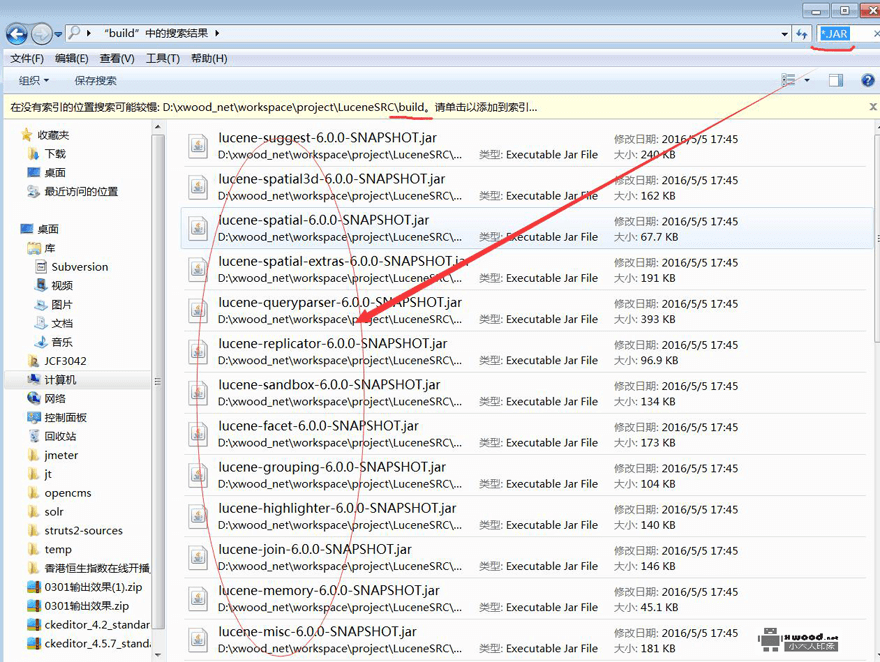Open the jmeter folder
The width and height of the screenshot is (880, 662).
(53, 455)
